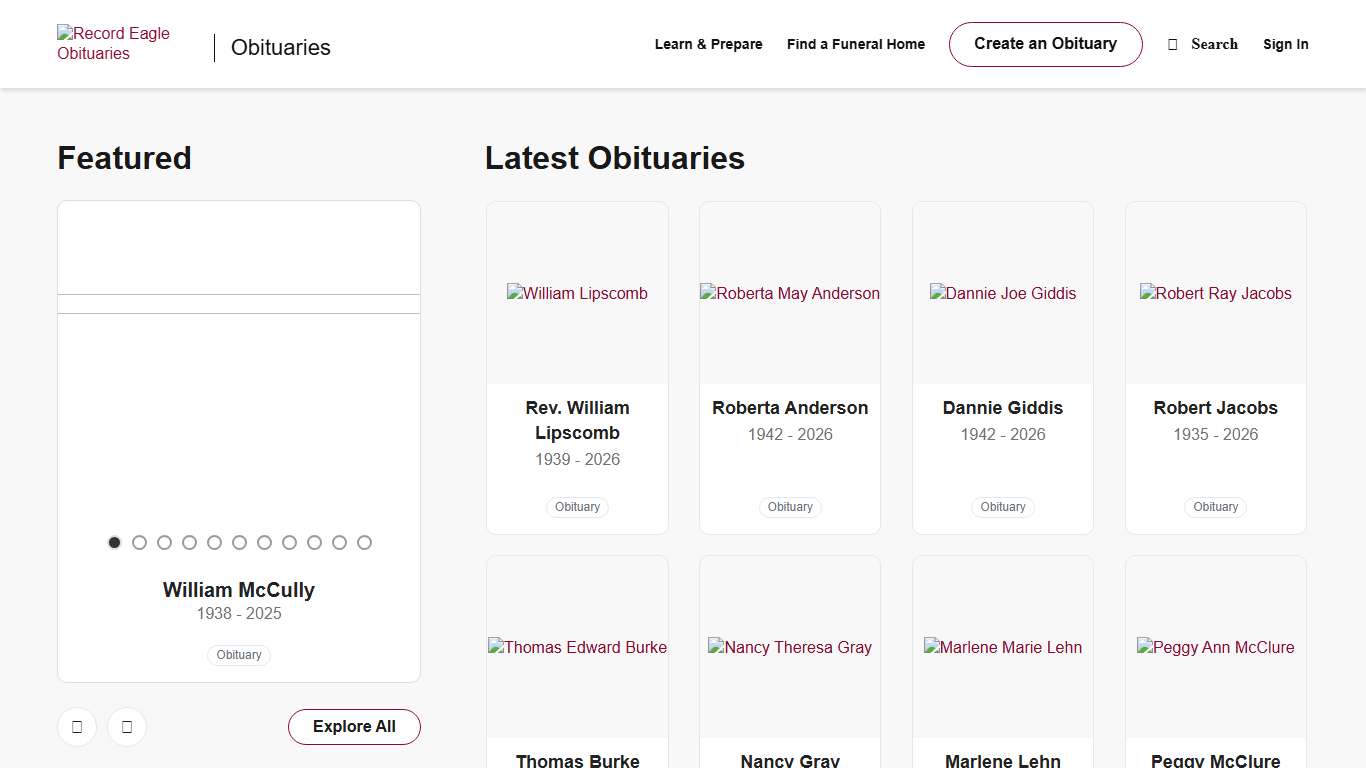This screenshot has width=1366, height=768.
Task: Click the Record Eagle Obituaries logo
Action: tap(113, 44)
